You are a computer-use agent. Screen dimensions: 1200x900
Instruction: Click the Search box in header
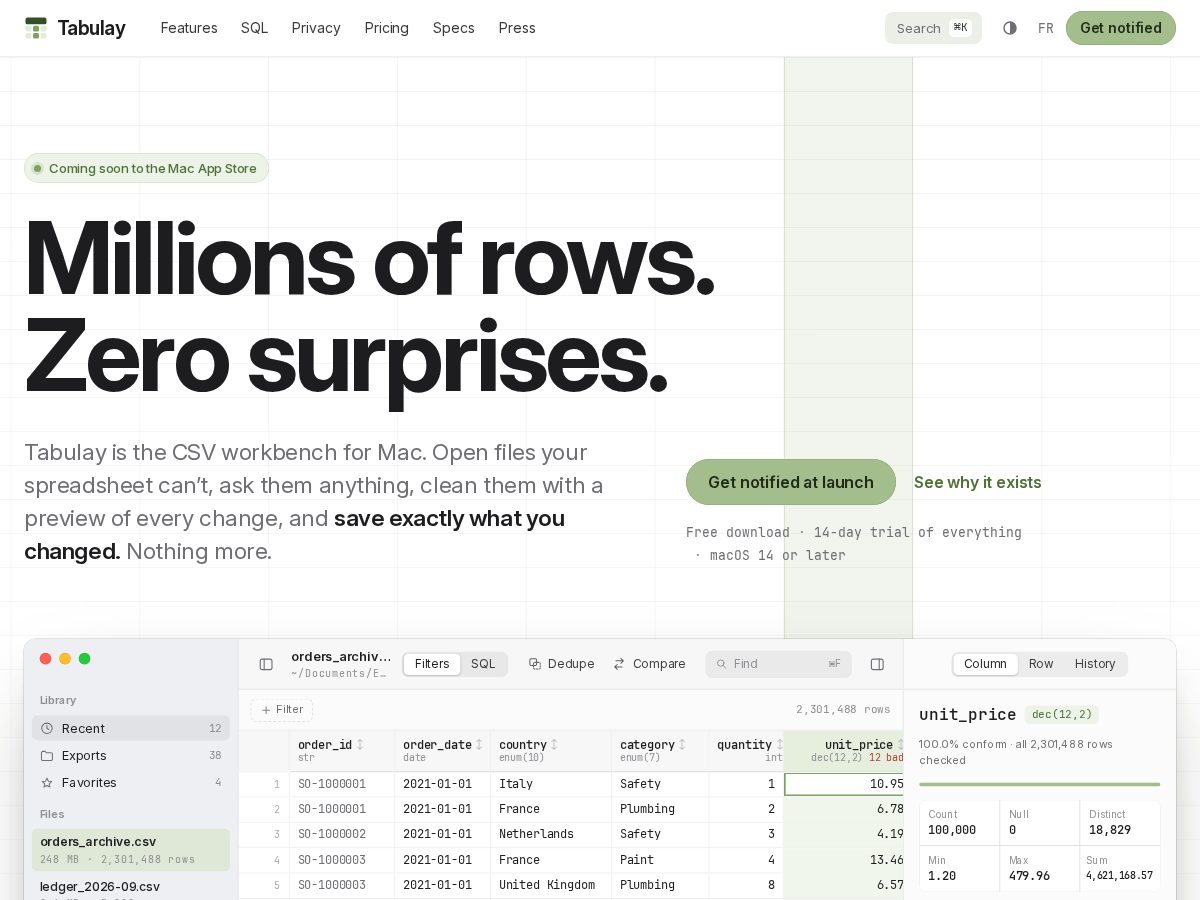pos(933,28)
